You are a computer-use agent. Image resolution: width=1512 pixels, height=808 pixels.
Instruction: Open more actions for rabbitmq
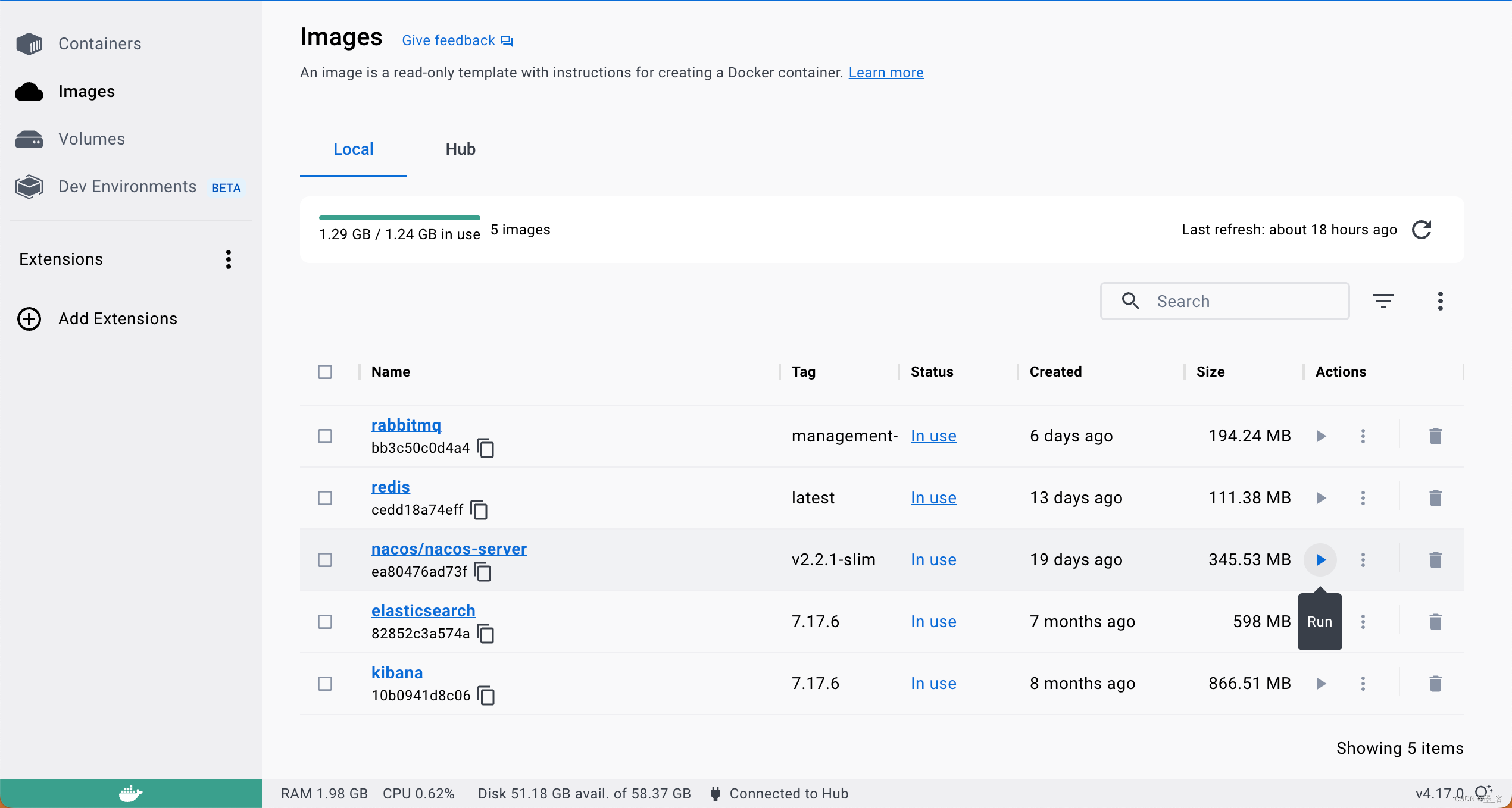point(1363,436)
